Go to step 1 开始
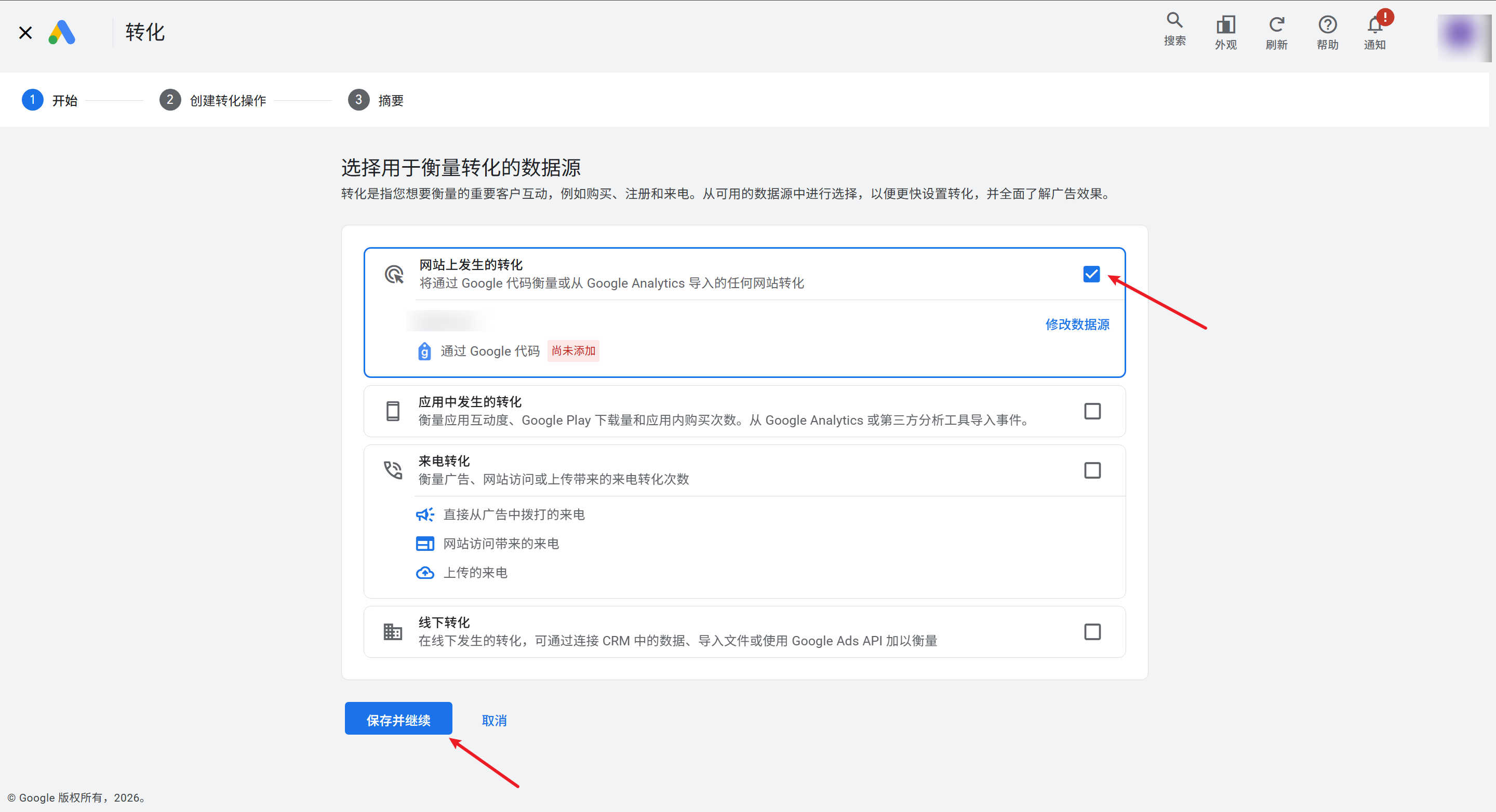Screen dimensions: 1496x812 49,100
